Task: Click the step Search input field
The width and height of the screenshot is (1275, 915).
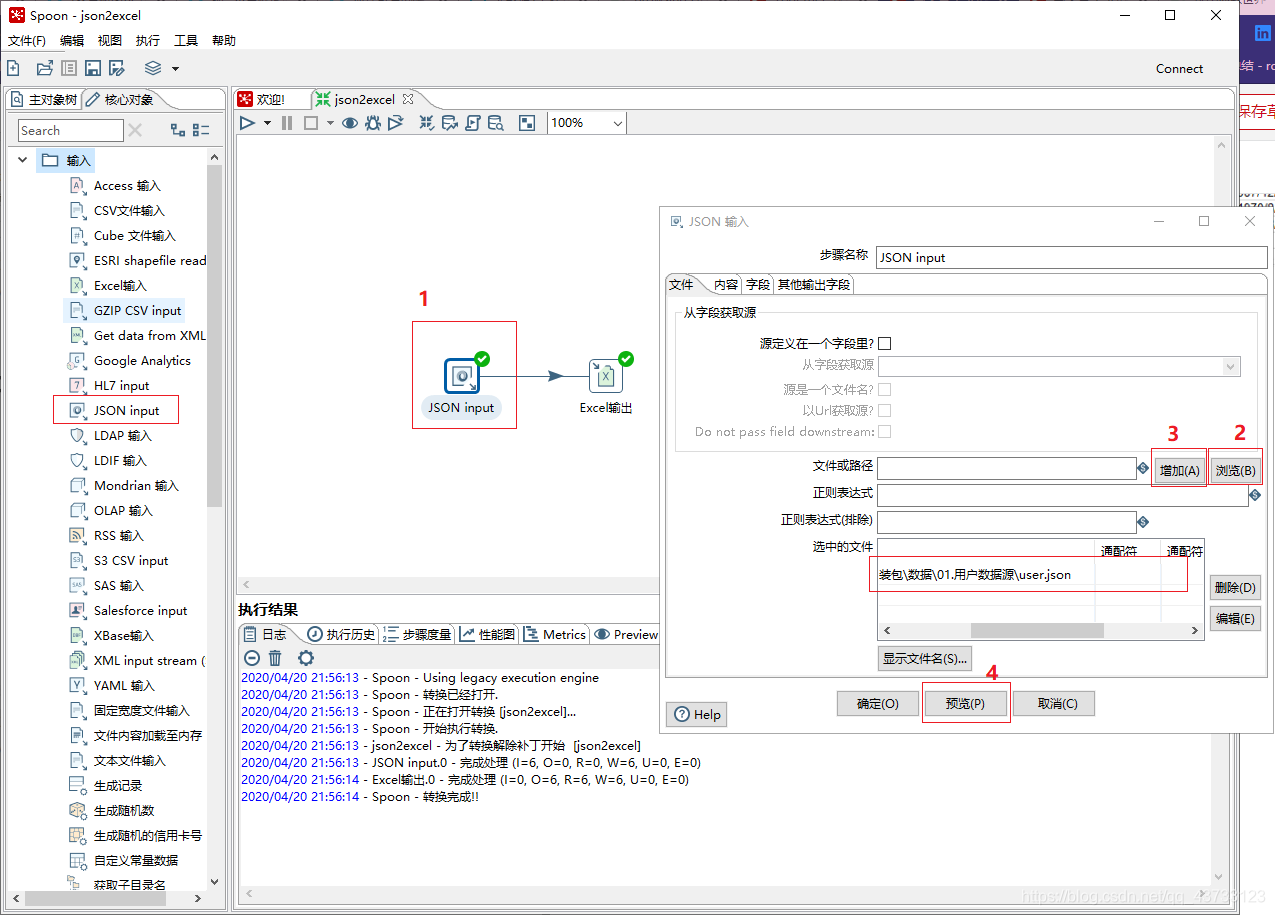Action: point(70,130)
